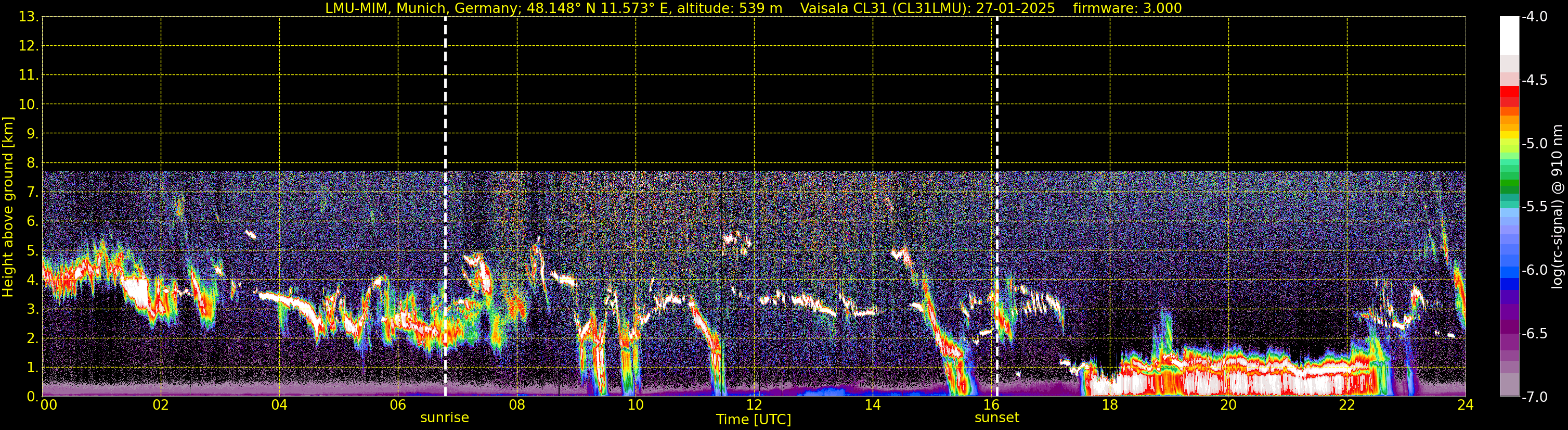Click the red band of the colorbar
The height and width of the screenshot is (430, 1568).
point(1509,94)
